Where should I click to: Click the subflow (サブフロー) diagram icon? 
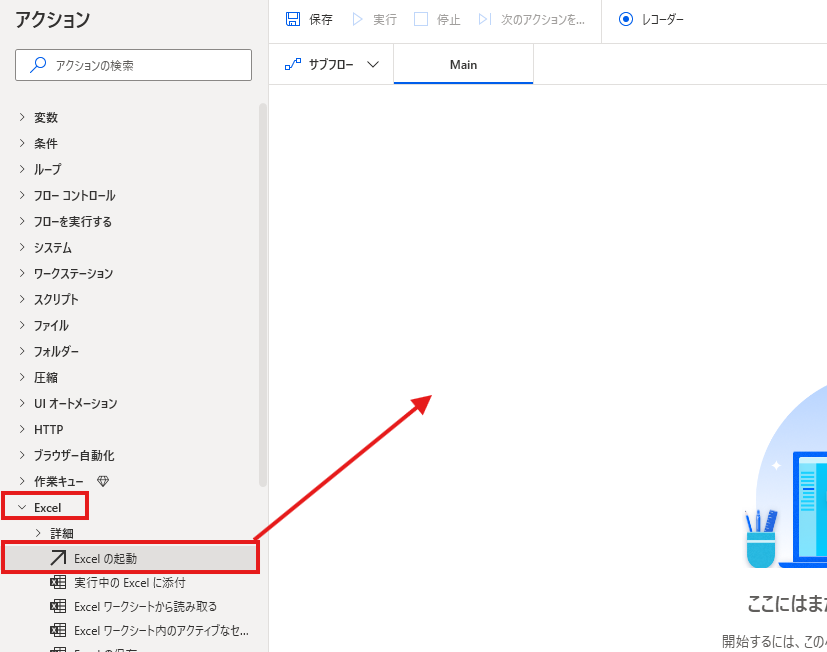(x=293, y=64)
